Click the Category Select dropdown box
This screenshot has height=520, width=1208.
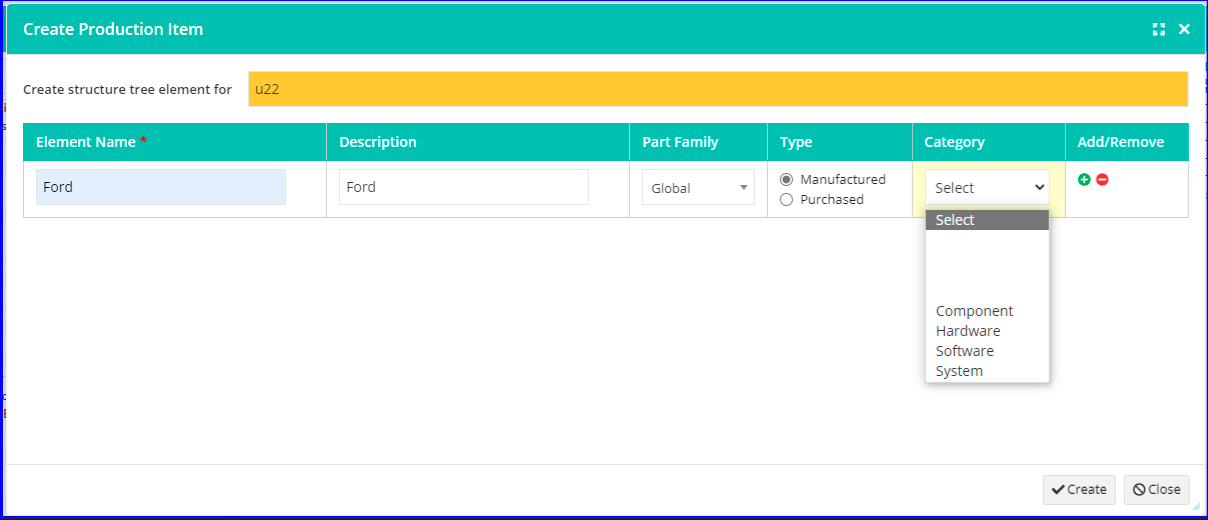click(987, 187)
